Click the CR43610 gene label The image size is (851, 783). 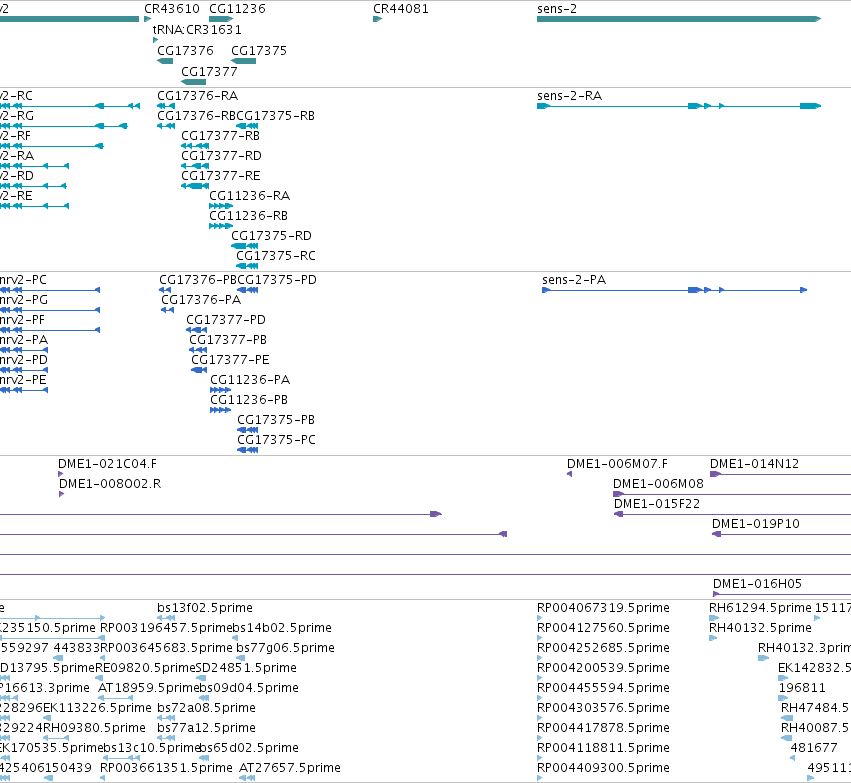[x=172, y=9]
